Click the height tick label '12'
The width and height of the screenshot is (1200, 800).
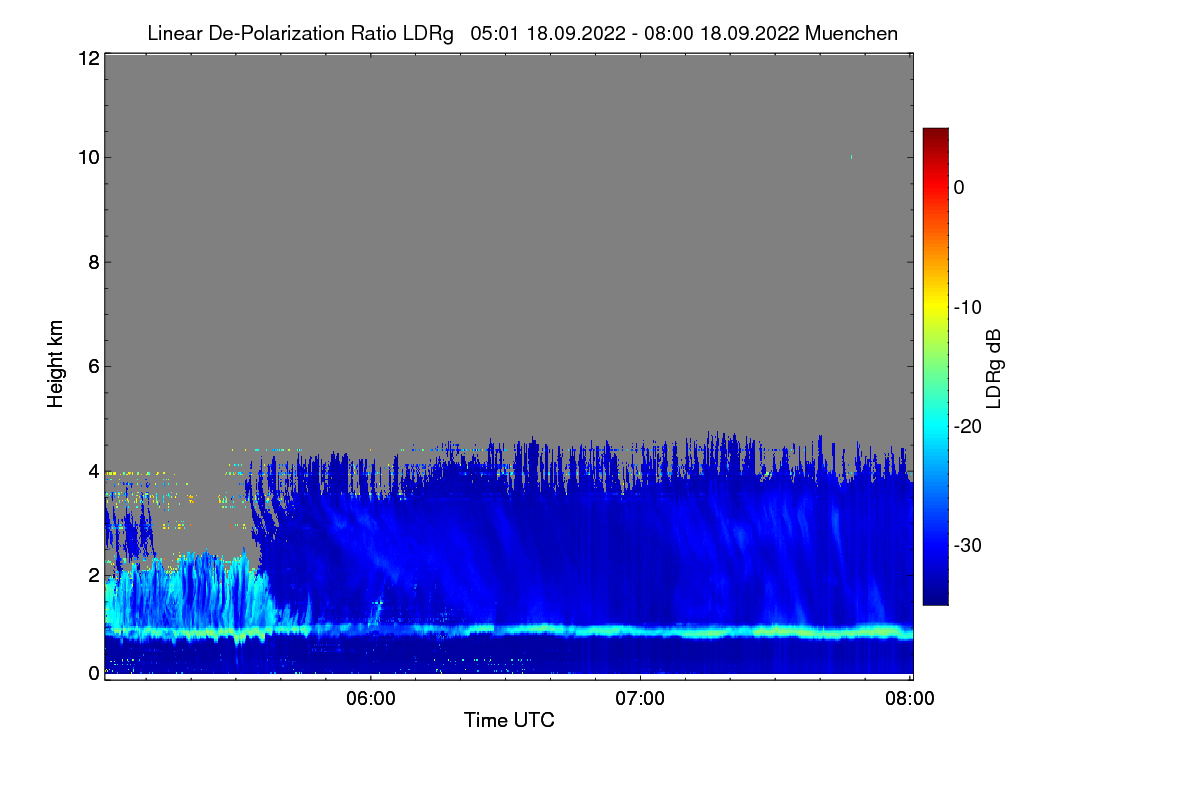87,58
